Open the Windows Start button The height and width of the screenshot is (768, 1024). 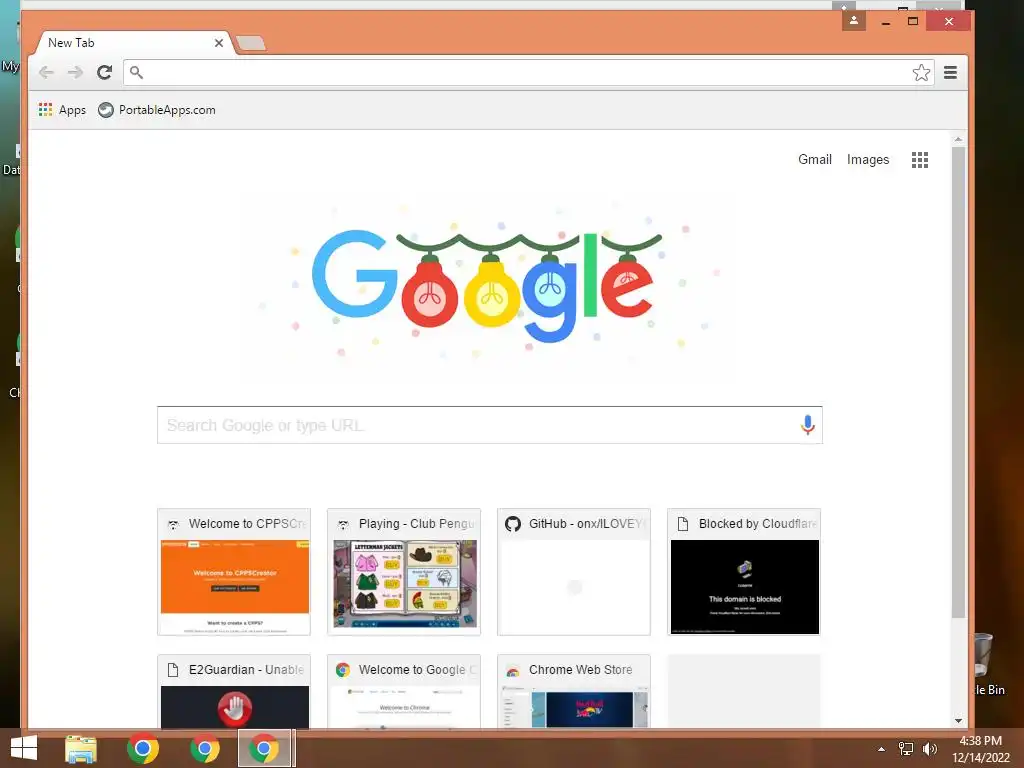click(24, 748)
